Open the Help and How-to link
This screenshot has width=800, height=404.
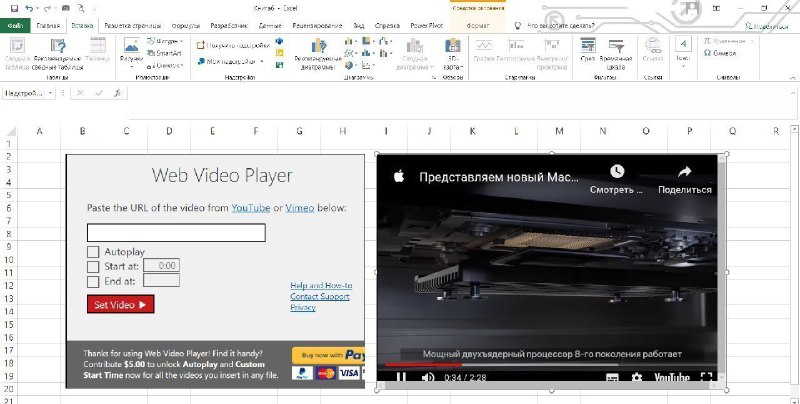coord(321,286)
